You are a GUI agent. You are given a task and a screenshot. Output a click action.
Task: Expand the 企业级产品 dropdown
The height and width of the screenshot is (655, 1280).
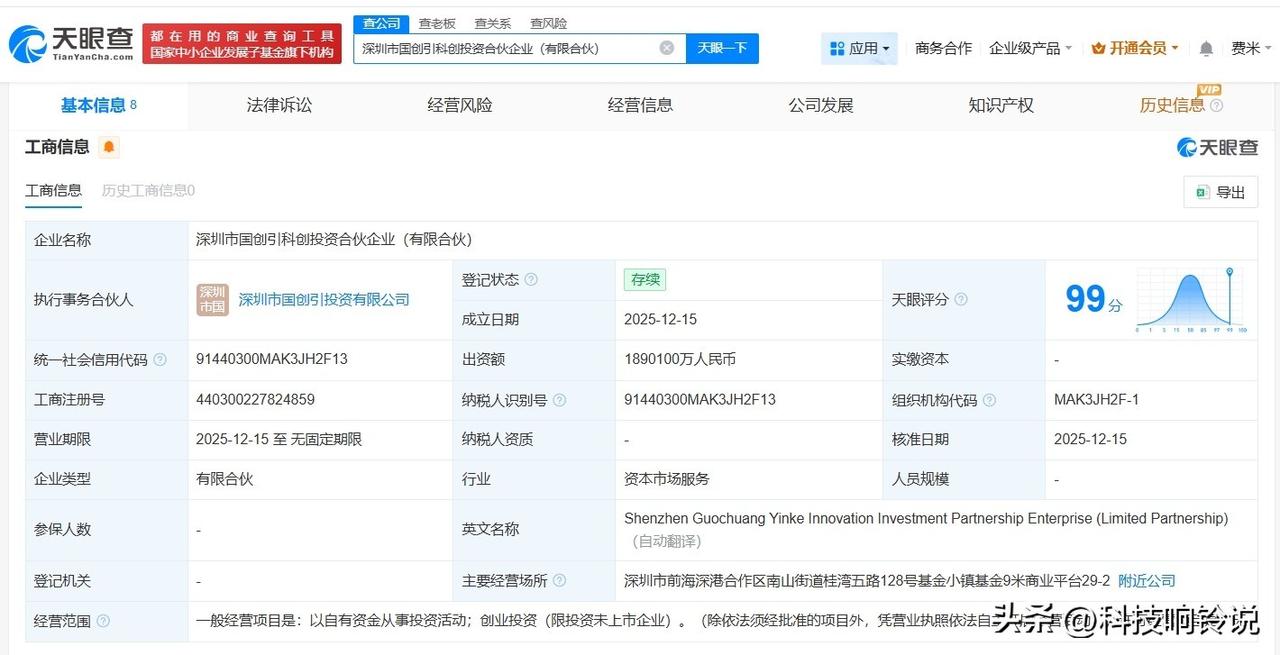click(1030, 48)
